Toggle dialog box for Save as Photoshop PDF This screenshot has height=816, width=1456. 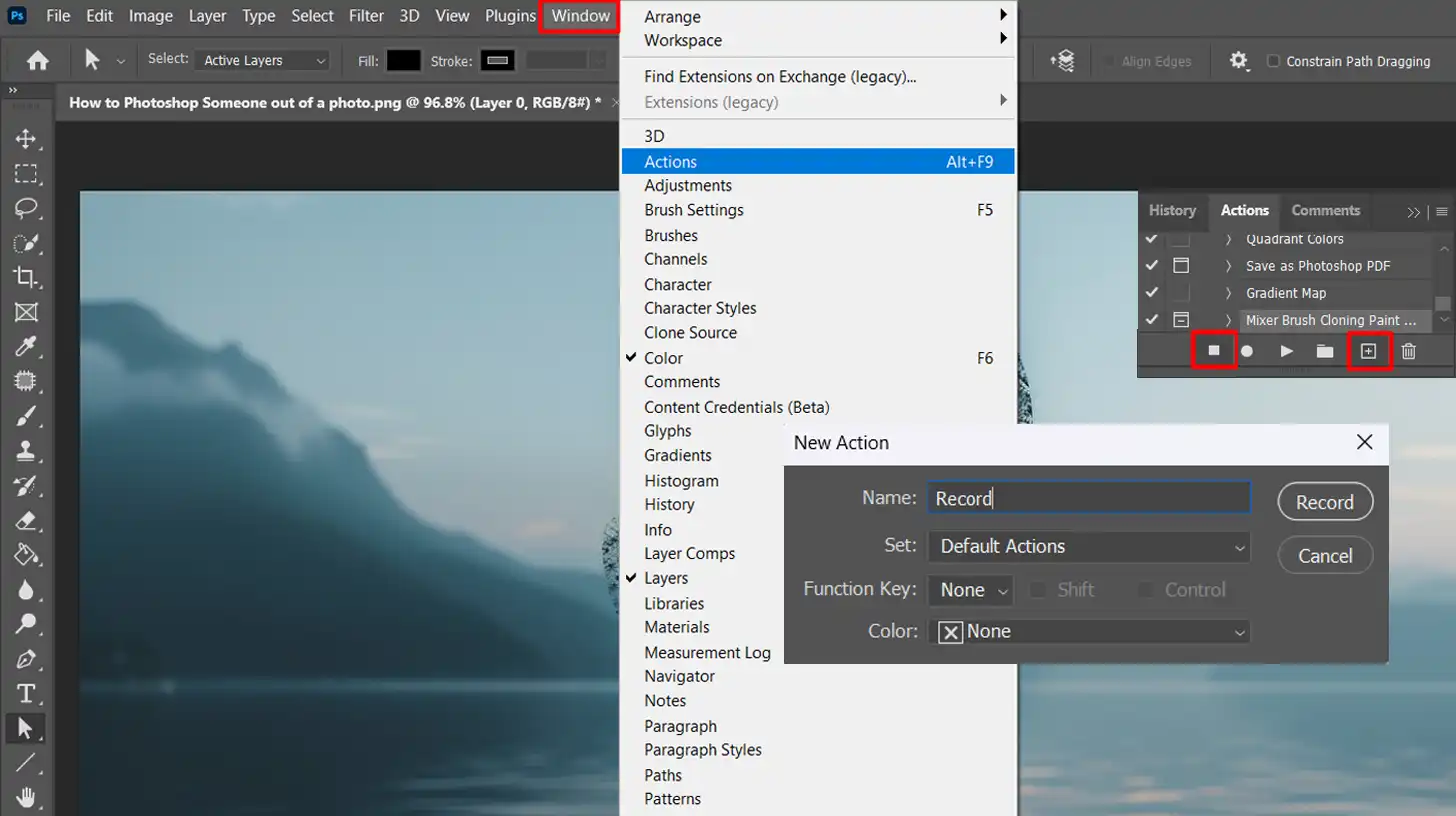(1181, 265)
